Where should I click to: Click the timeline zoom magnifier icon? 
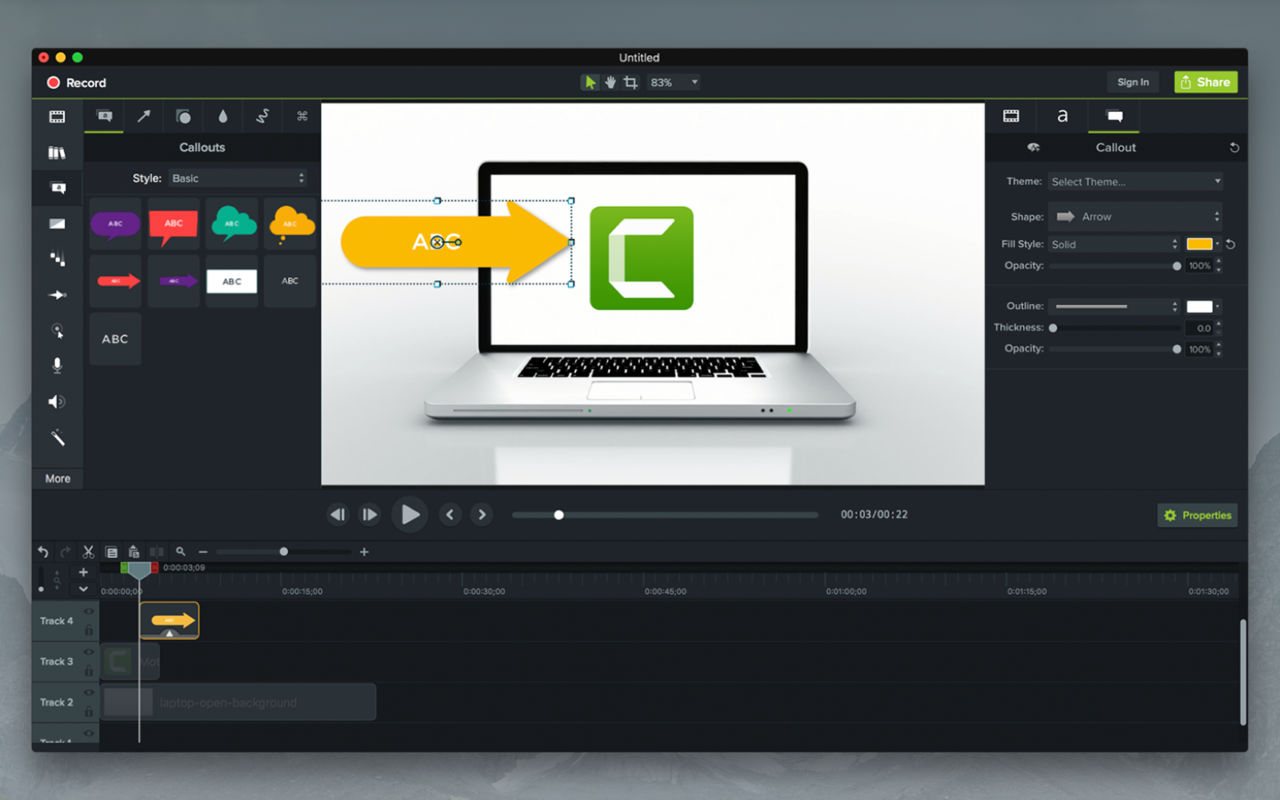click(181, 551)
